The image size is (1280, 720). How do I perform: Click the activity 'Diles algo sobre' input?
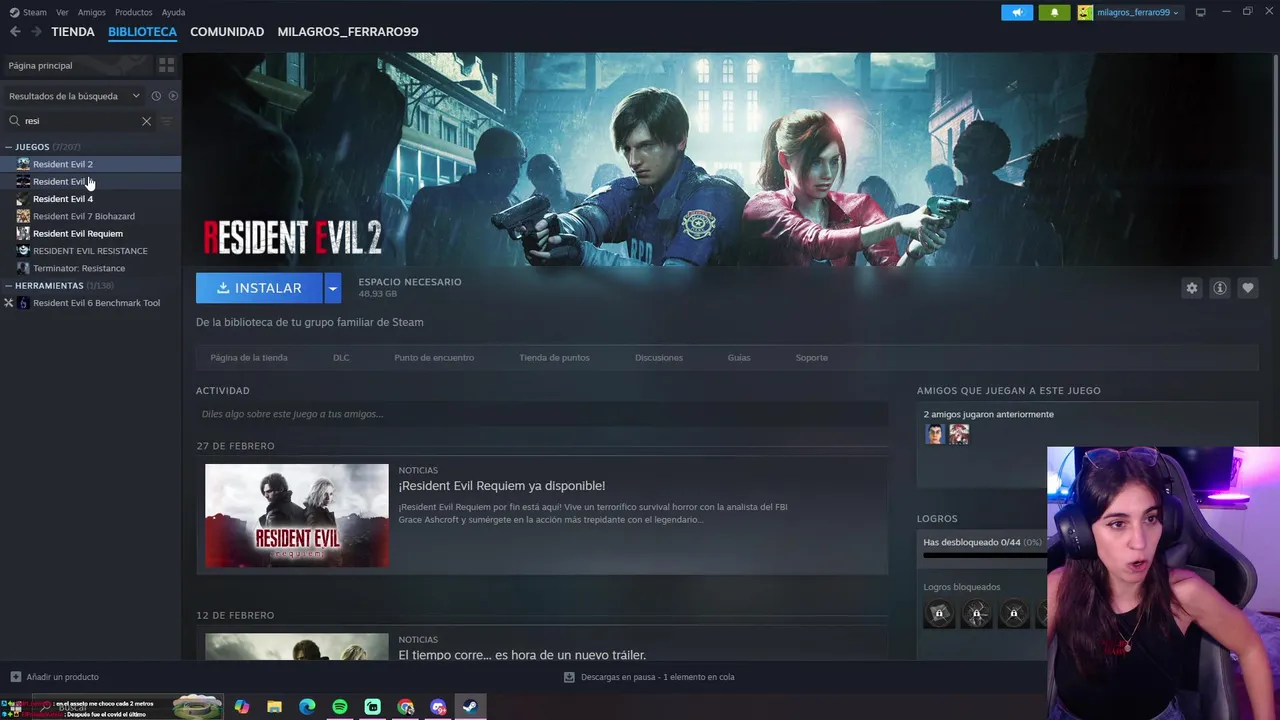[542, 414]
